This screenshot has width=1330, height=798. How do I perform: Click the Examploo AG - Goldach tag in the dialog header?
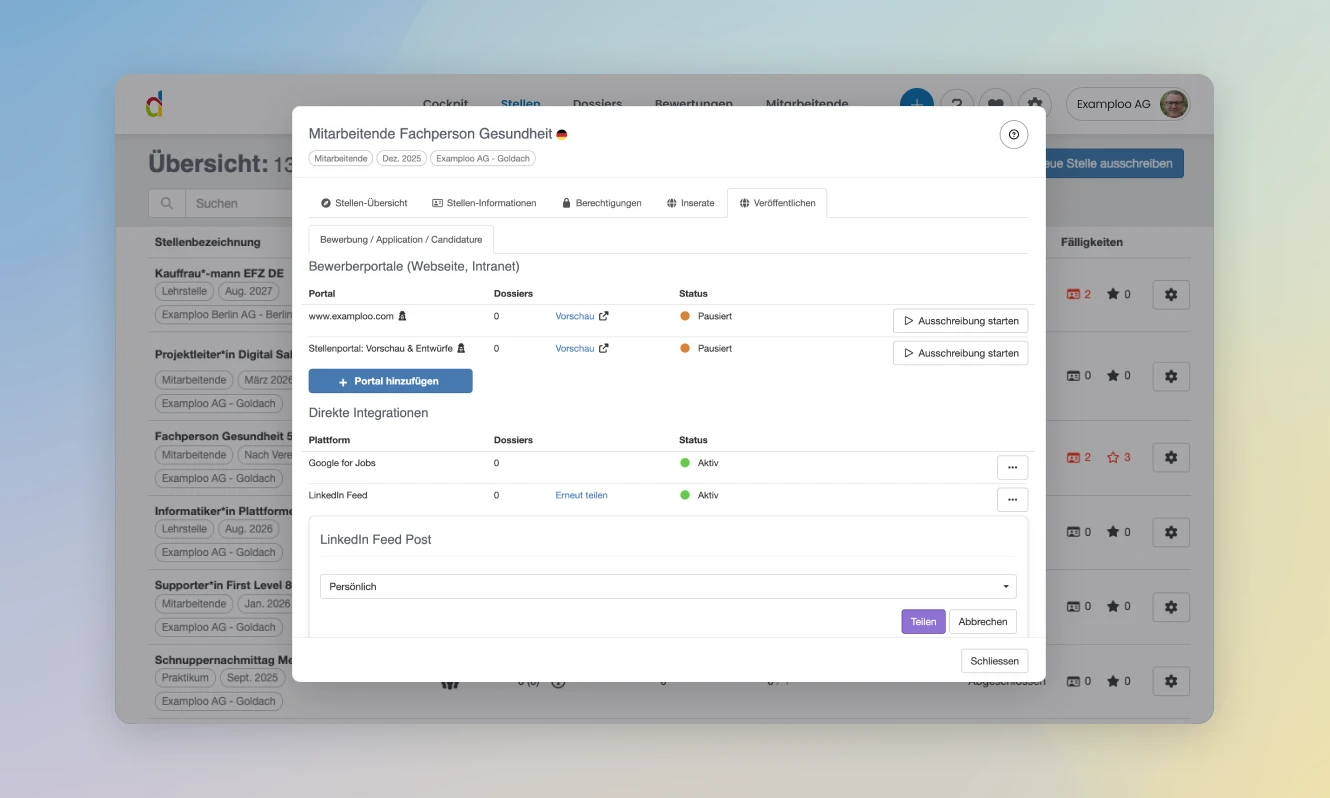[483, 158]
